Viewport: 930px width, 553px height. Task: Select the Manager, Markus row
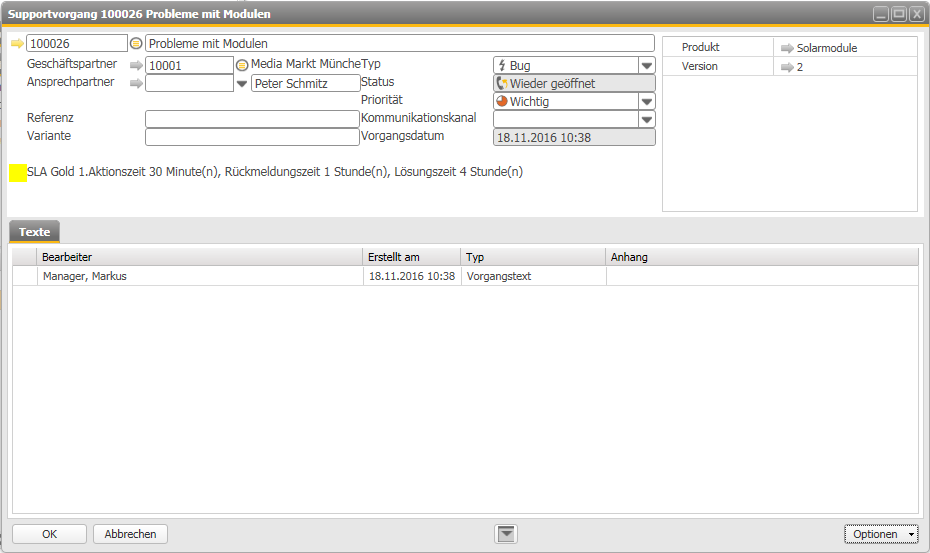465,276
